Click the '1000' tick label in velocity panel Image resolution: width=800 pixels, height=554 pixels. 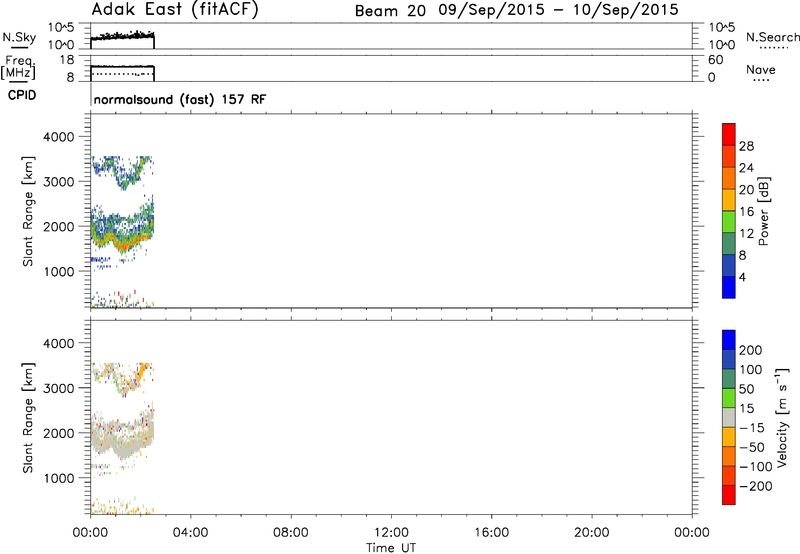[59, 478]
